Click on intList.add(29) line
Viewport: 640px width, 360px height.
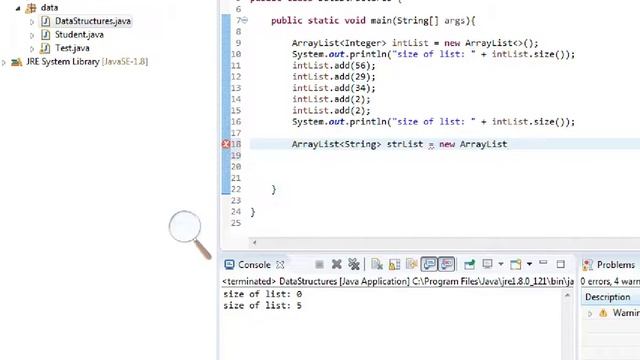tap(333, 77)
